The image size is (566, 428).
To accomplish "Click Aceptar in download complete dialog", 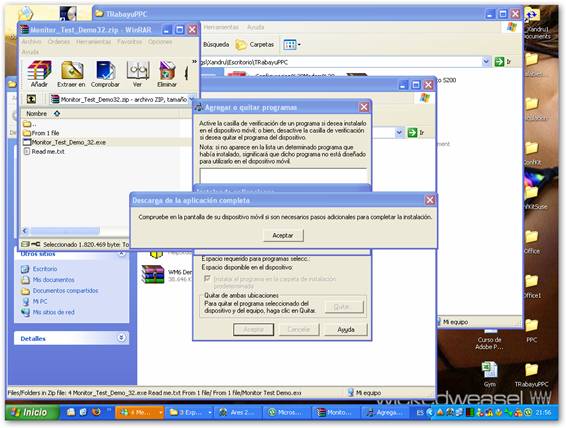I will pyautogui.click(x=283, y=235).
